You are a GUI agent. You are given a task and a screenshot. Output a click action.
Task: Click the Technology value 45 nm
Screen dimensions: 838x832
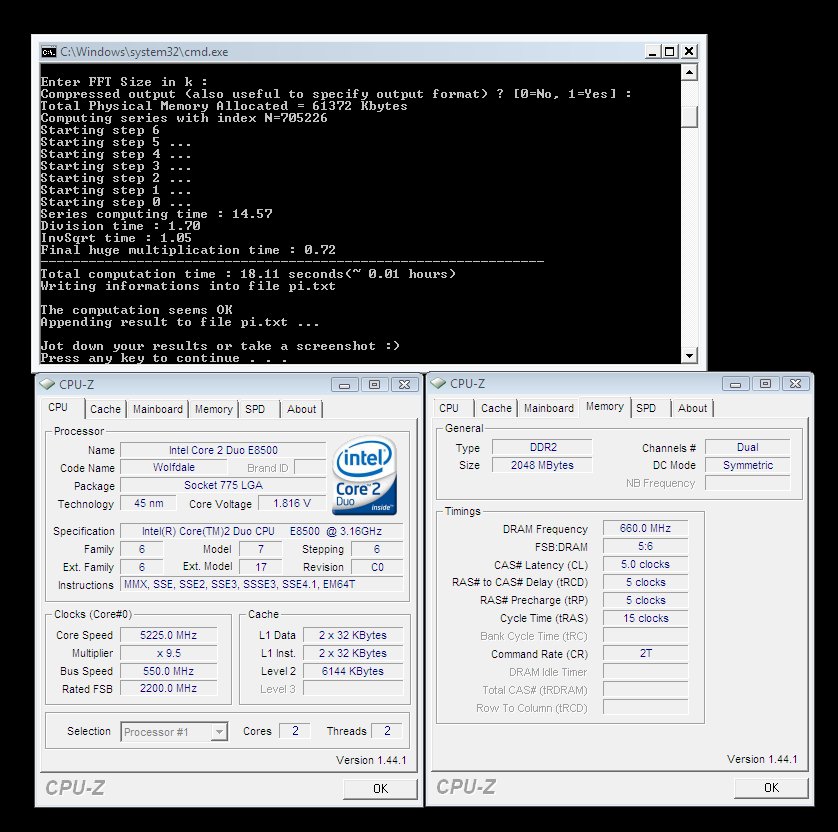[x=149, y=503]
